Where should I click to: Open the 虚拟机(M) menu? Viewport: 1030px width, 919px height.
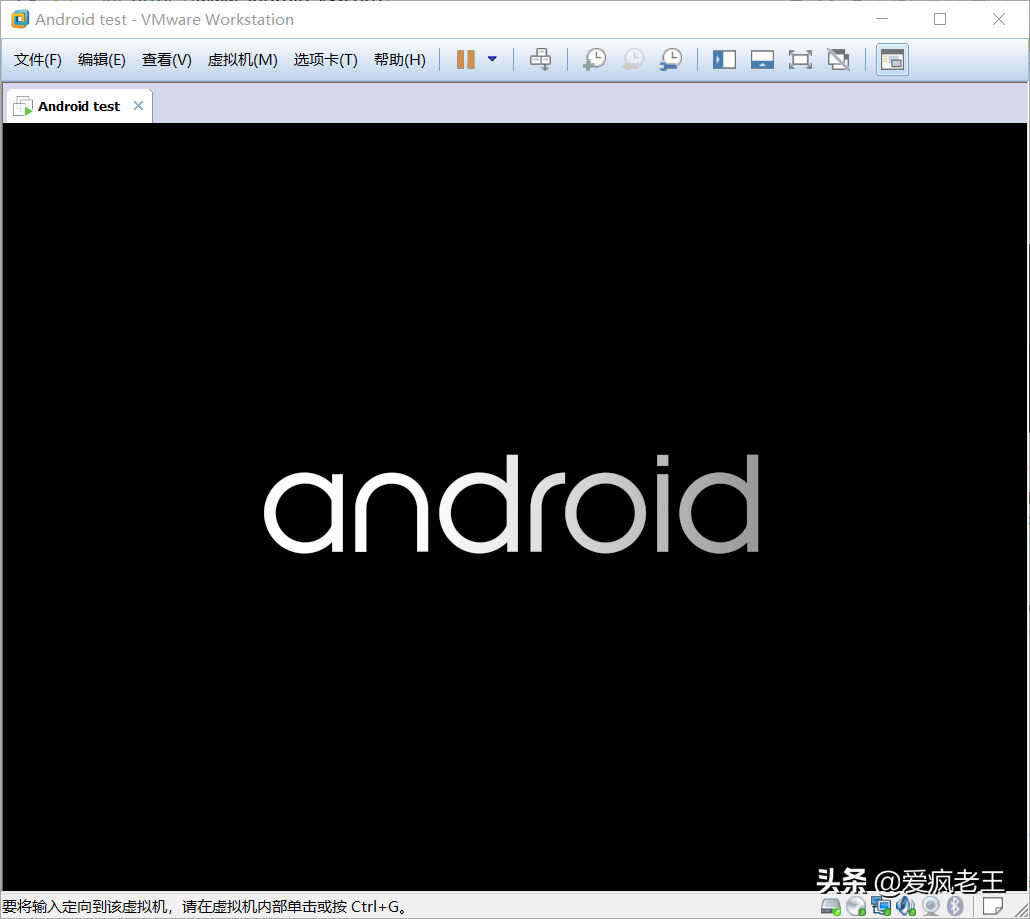tap(242, 60)
